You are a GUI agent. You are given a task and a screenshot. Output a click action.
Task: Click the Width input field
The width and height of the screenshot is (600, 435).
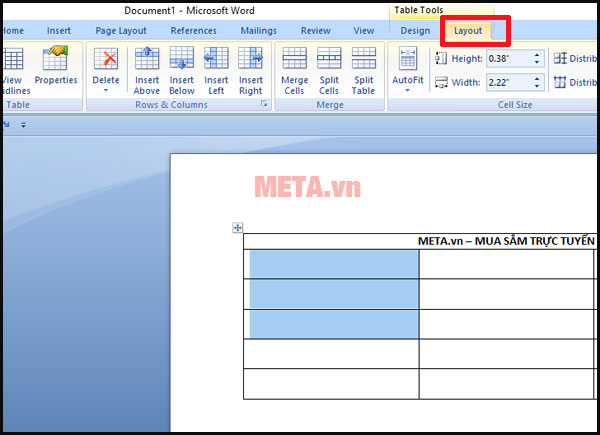click(509, 83)
